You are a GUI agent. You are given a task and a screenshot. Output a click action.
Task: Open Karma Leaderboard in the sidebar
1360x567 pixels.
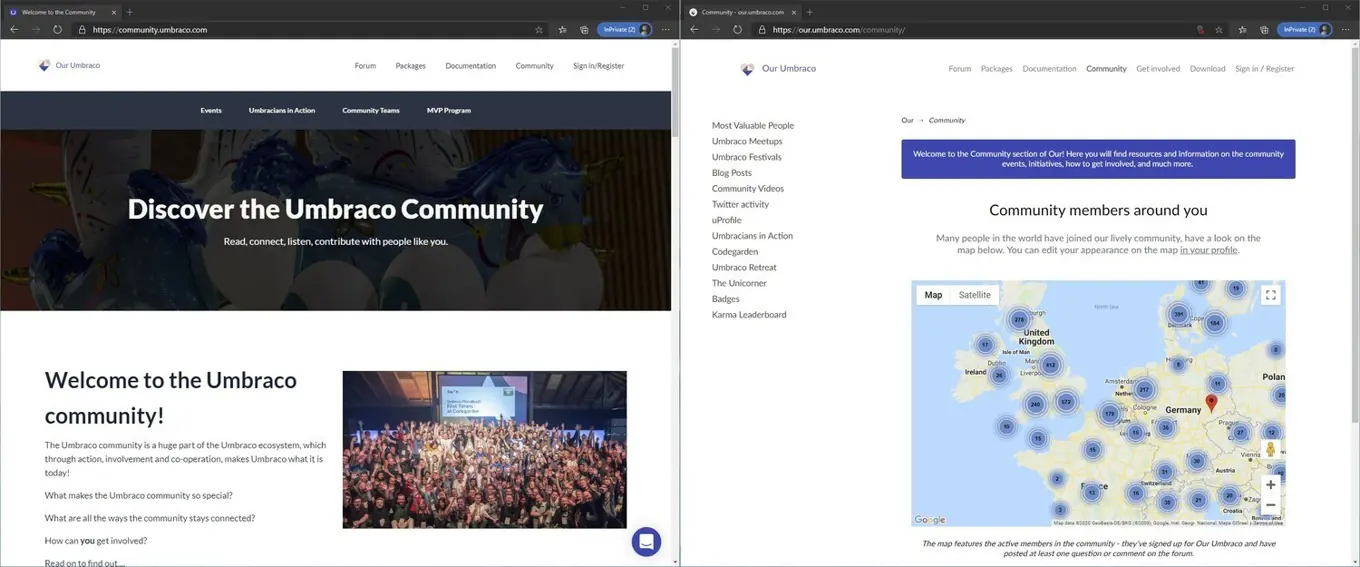[749, 315]
